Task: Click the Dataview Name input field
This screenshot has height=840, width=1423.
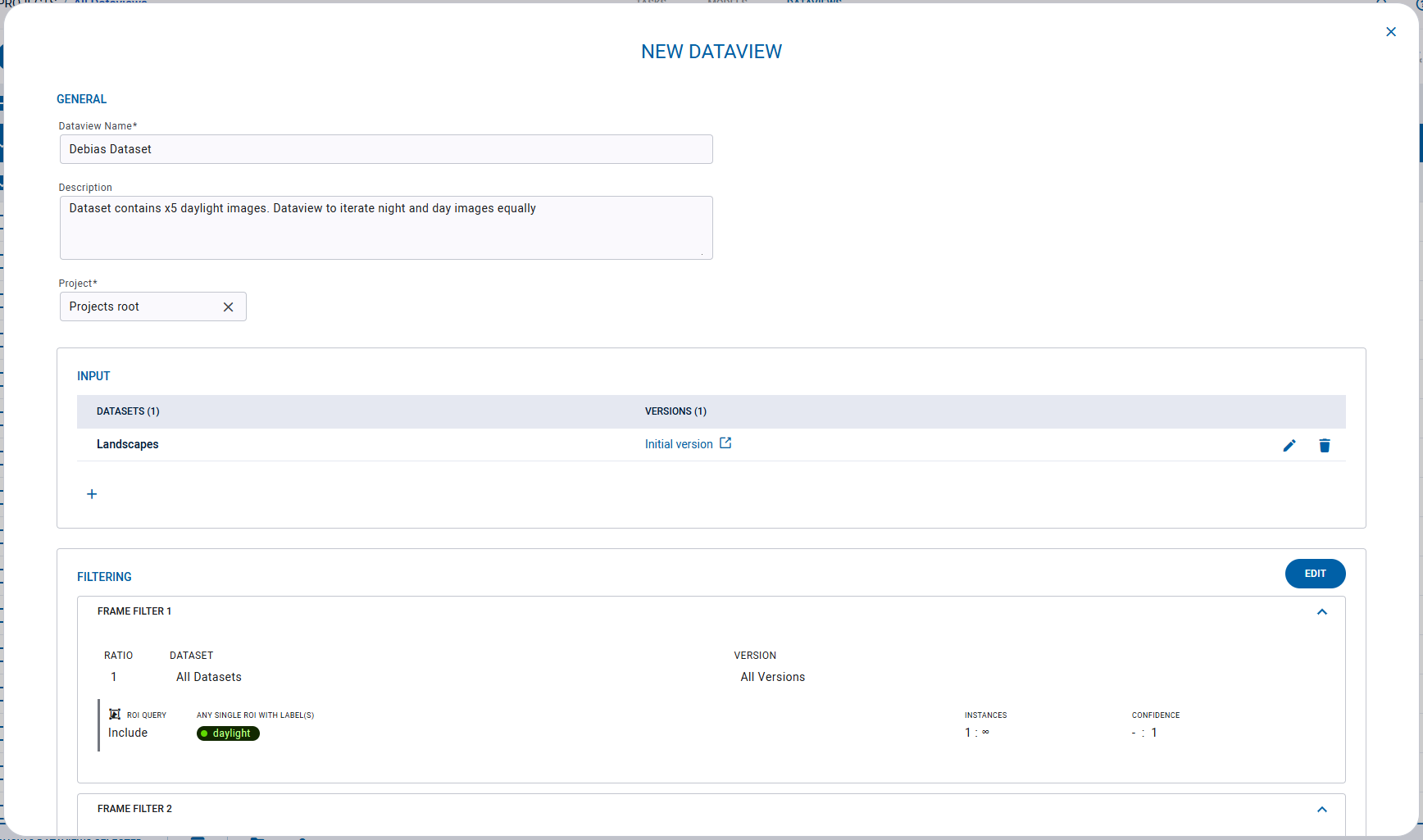Action: coord(385,149)
